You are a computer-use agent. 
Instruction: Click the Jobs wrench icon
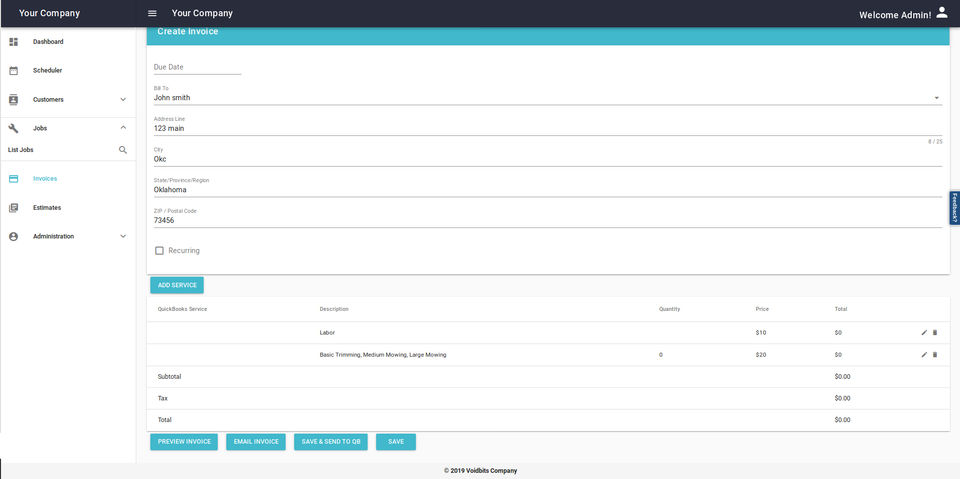click(x=13, y=128)
